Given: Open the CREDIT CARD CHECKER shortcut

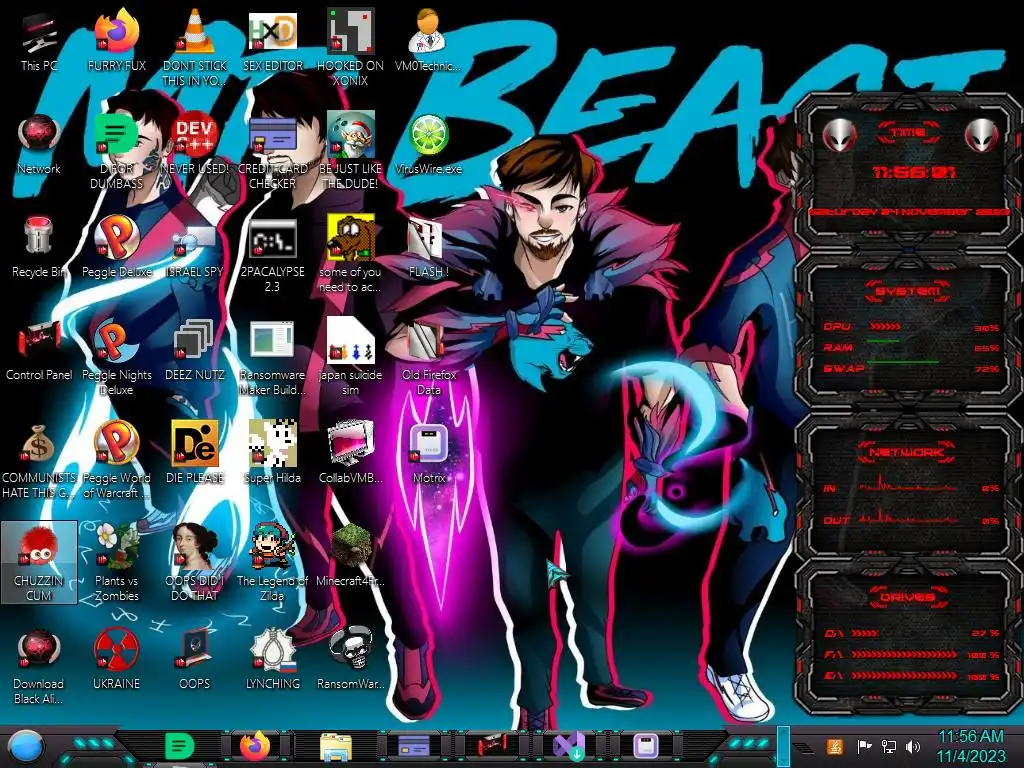Looking at the screenshot, I should click(272, 153).
